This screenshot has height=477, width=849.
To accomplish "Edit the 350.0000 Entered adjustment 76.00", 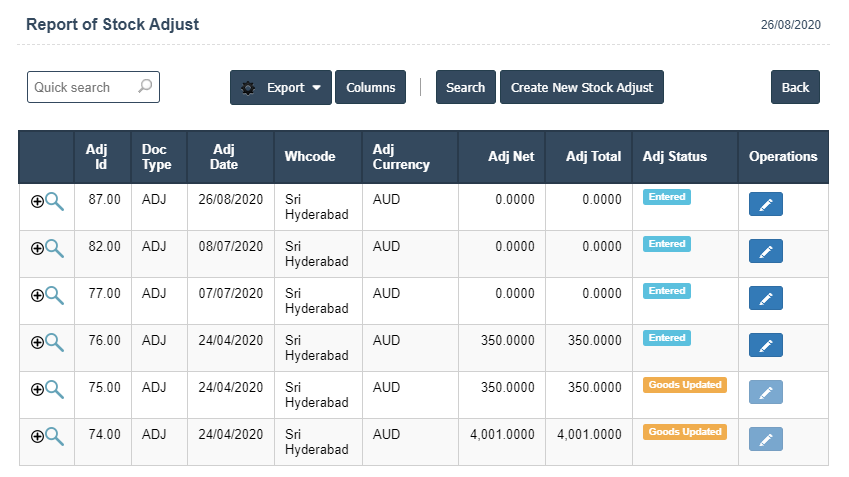I will pos(765,346).
